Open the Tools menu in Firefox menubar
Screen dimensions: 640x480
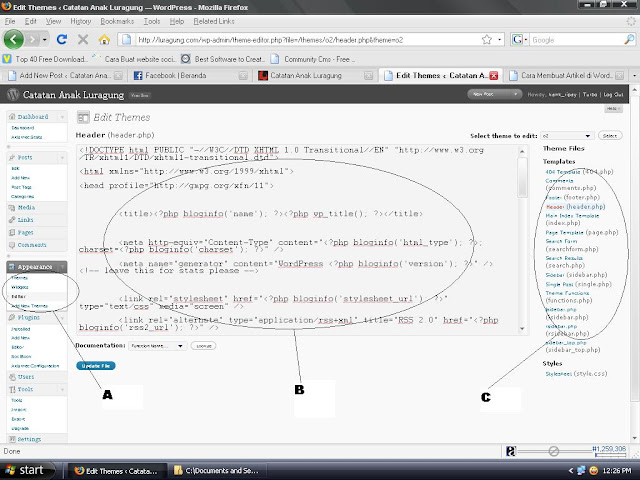[x=152, y=21]
